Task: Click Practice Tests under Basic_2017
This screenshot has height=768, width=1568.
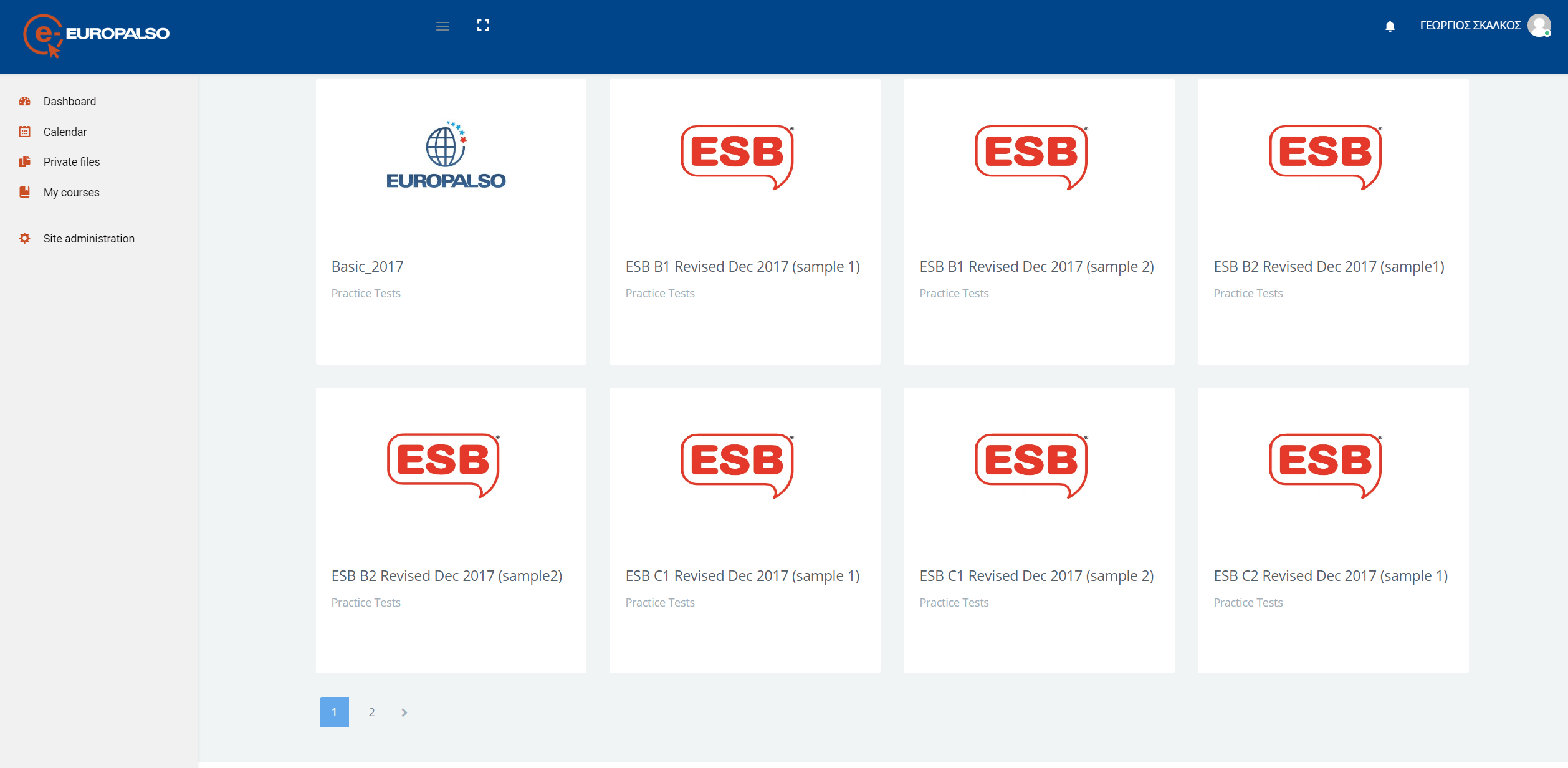Action: tap(366, 294)
